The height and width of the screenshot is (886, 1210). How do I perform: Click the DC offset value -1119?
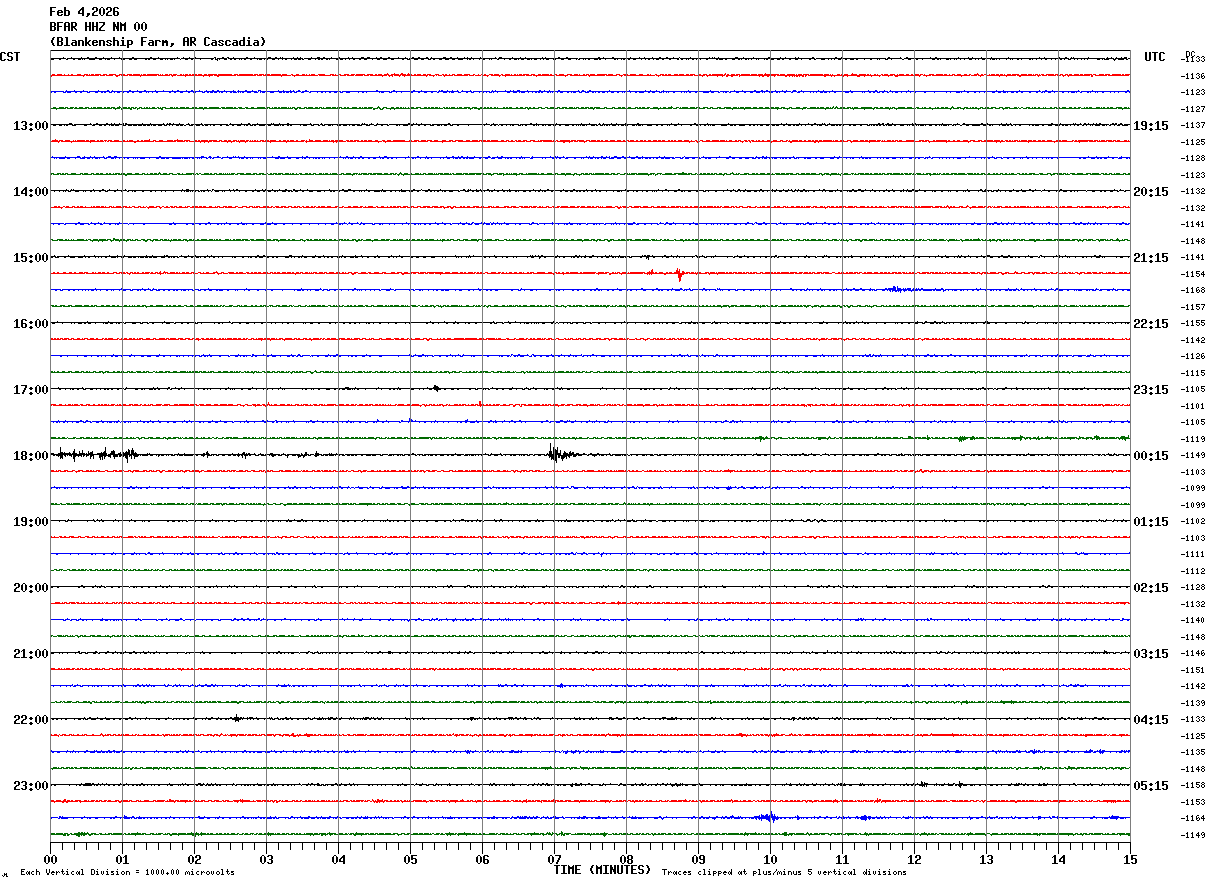[1193, 439]
